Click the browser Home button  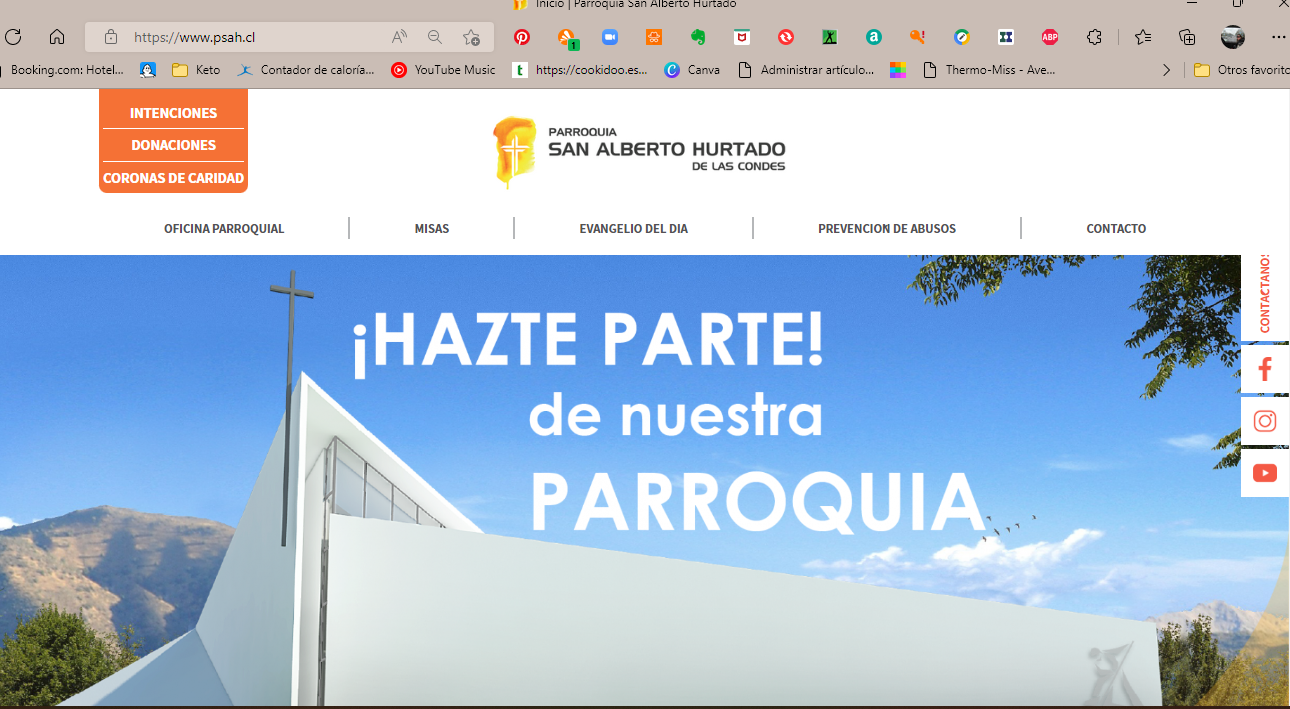pyautogui.click(x=57, y=37)
